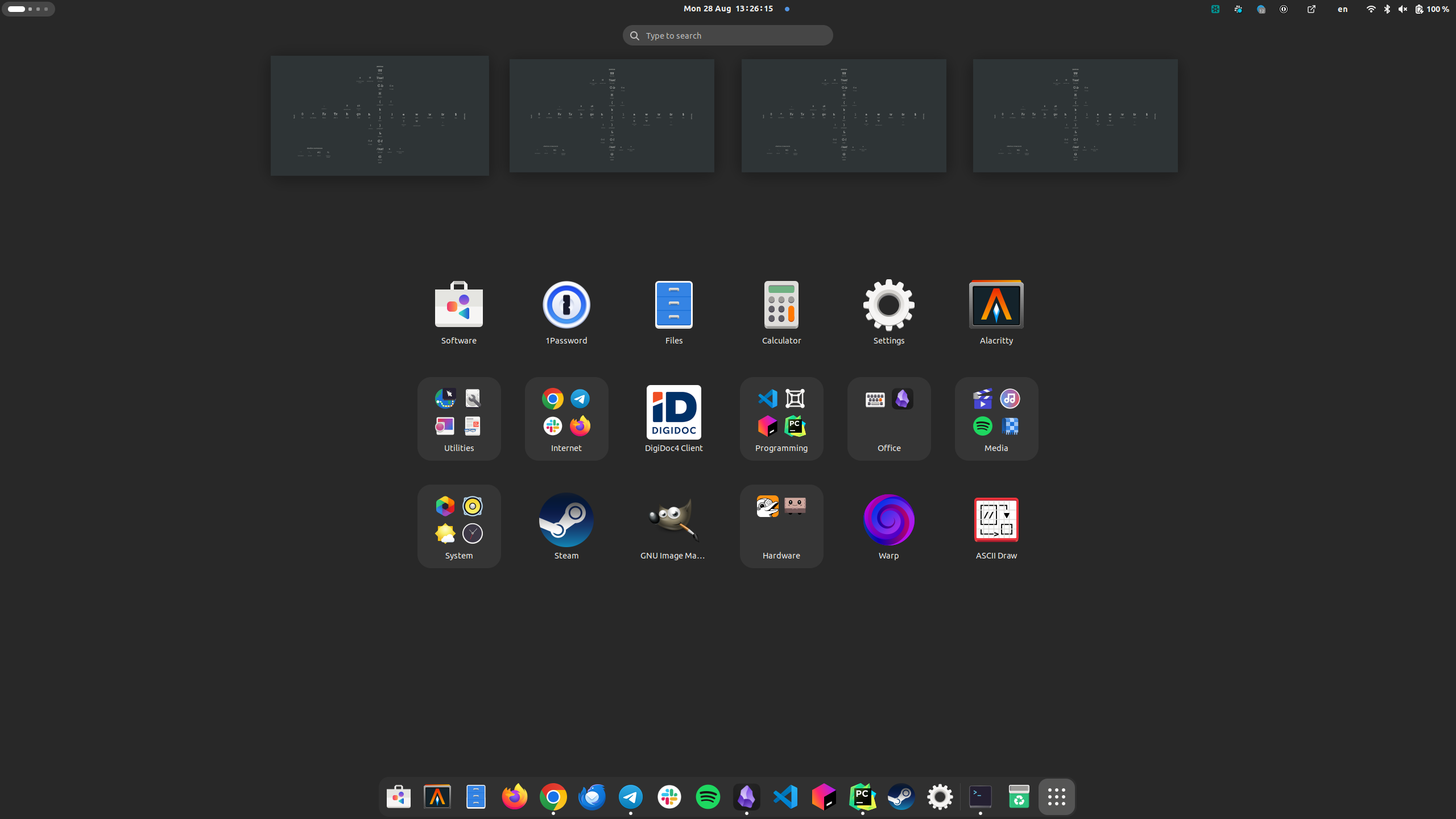Switch to Telegram in the dock
This screenshot has height=819, width=1456.
[631, 796]
